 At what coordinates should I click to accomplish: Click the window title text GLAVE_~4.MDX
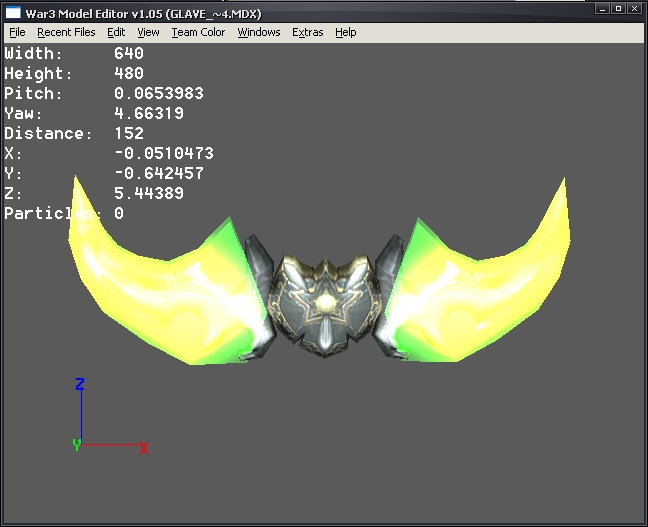[x=214, y=14]
